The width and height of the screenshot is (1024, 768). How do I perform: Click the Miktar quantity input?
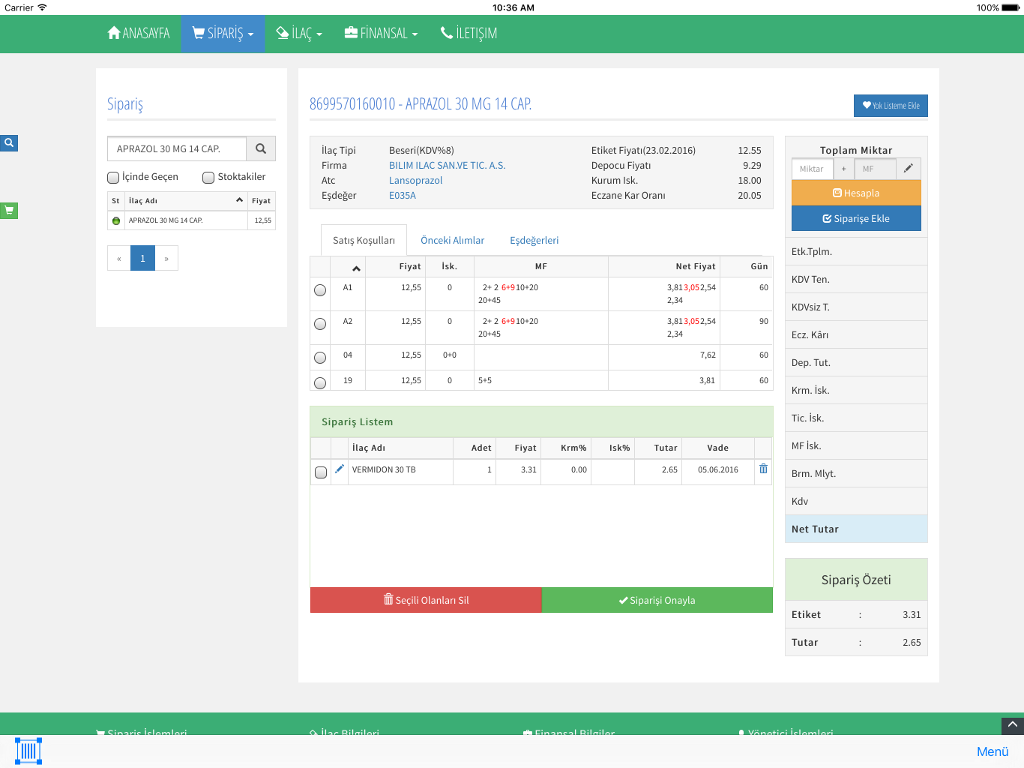812,168
